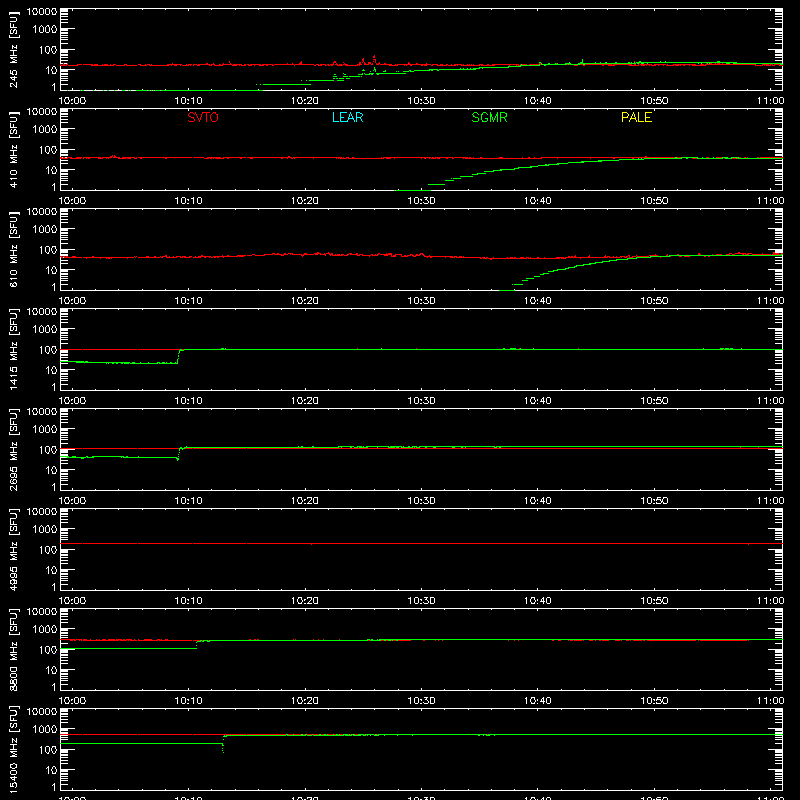Select the 1415 MHz [SFU] axis title
Viewport: 800px width, 800px height.
point(14,349)
